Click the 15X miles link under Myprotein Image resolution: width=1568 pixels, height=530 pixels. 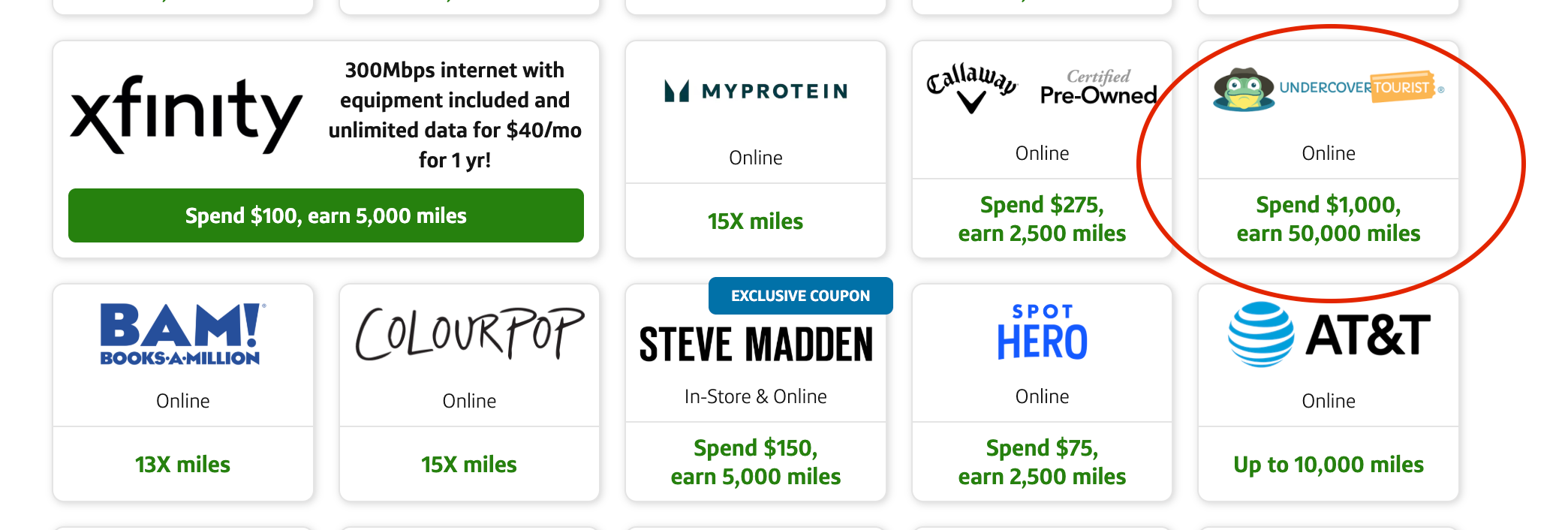[754, 221]
